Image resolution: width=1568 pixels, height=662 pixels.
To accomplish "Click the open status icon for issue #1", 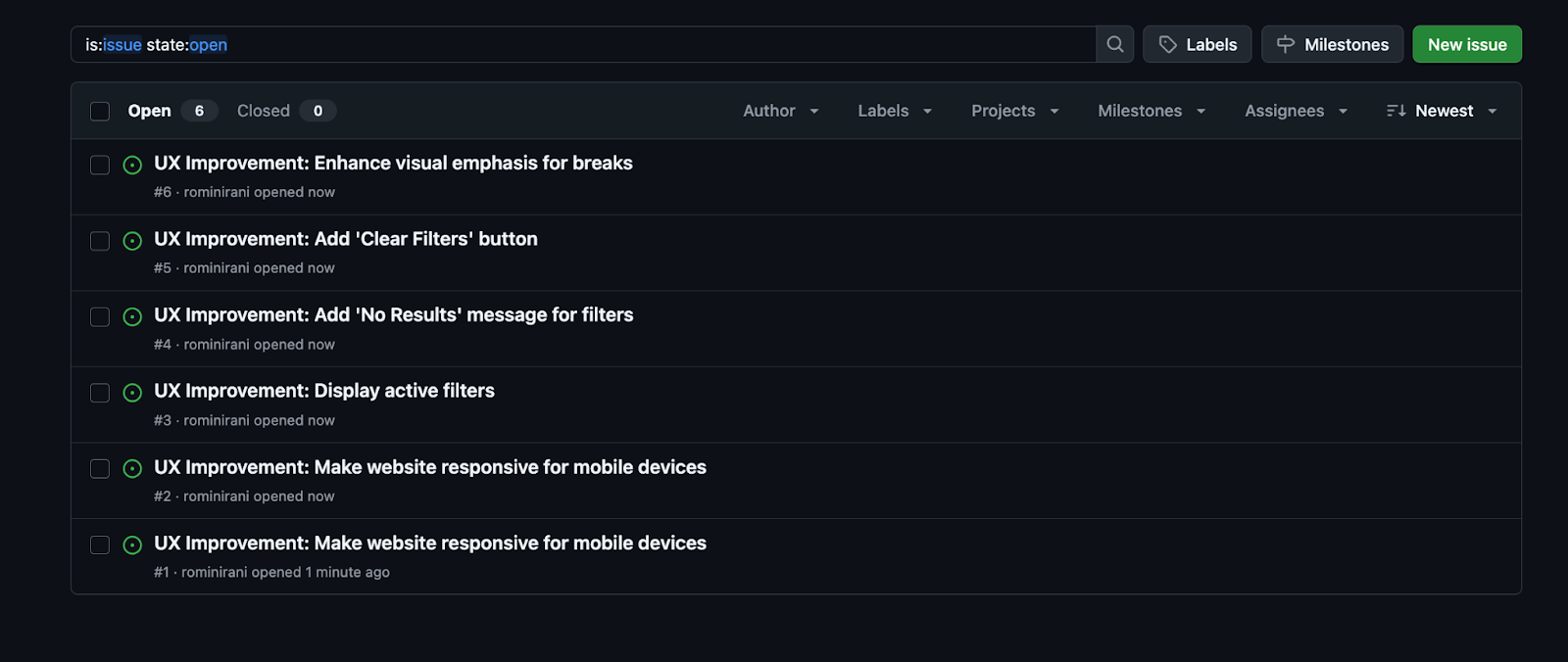I will [132, 545].
